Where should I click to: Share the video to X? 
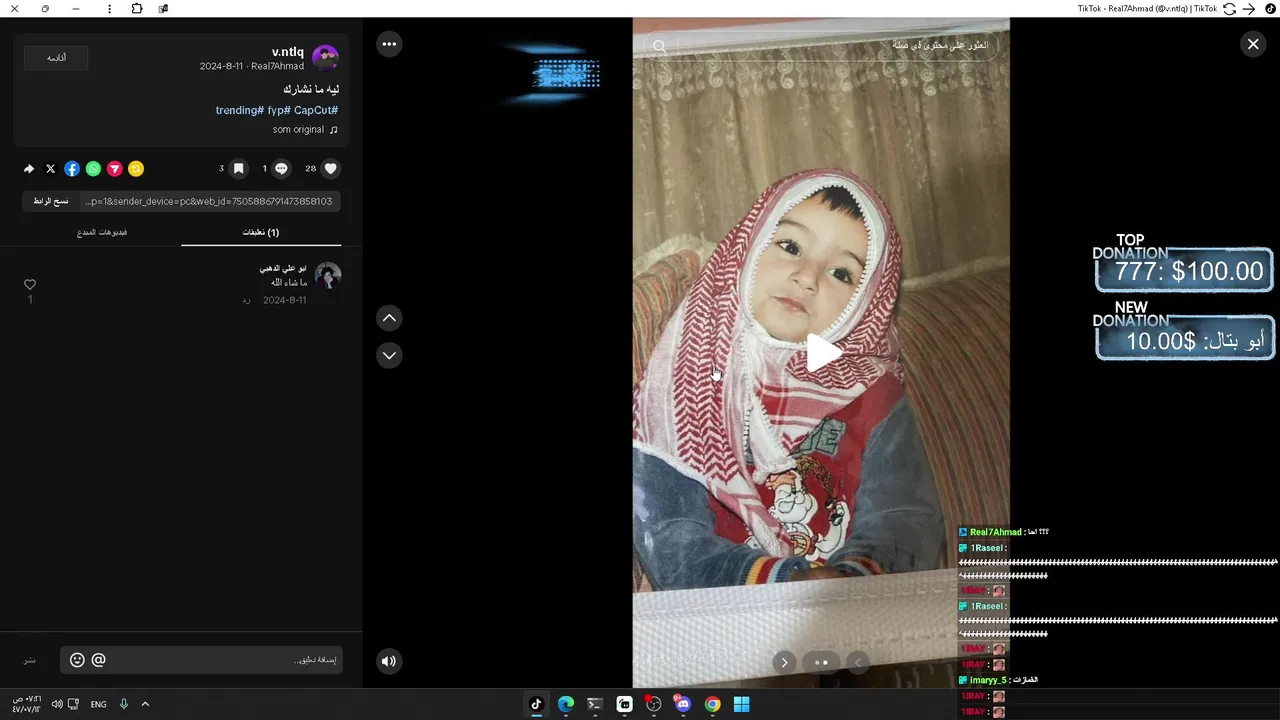point(50,169)
